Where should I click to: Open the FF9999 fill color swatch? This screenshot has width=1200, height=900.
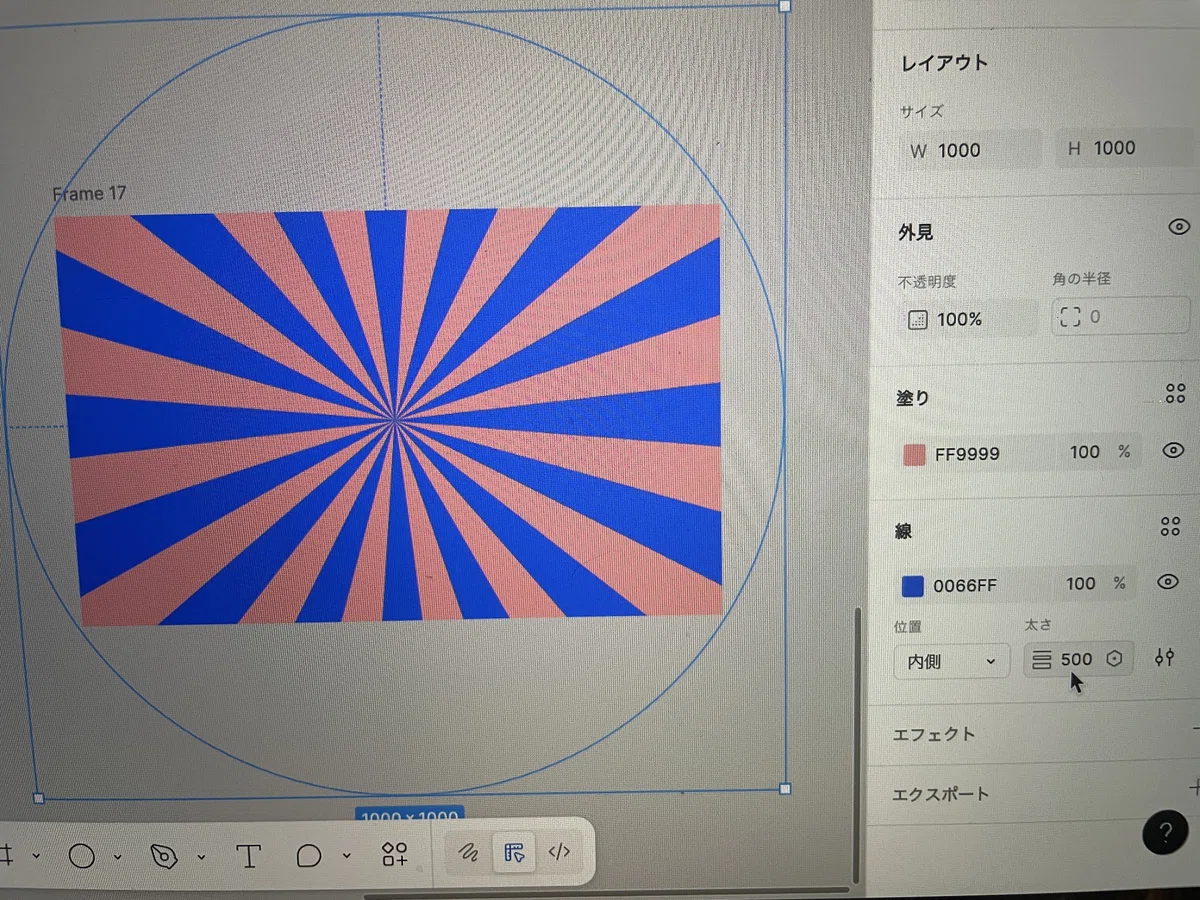tap(914, 455)
